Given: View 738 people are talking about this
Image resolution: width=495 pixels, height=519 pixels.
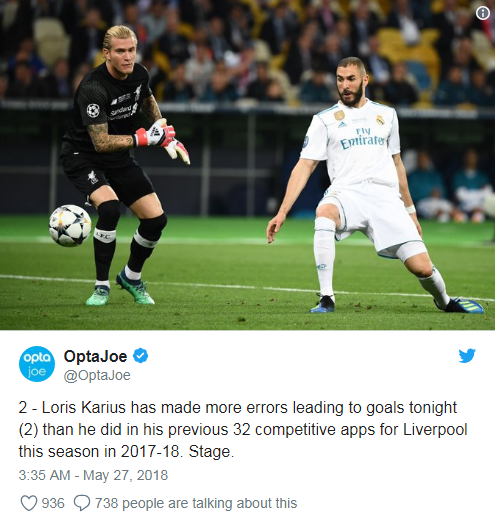Looking at the screenshot, I should (x=196, y=503).
